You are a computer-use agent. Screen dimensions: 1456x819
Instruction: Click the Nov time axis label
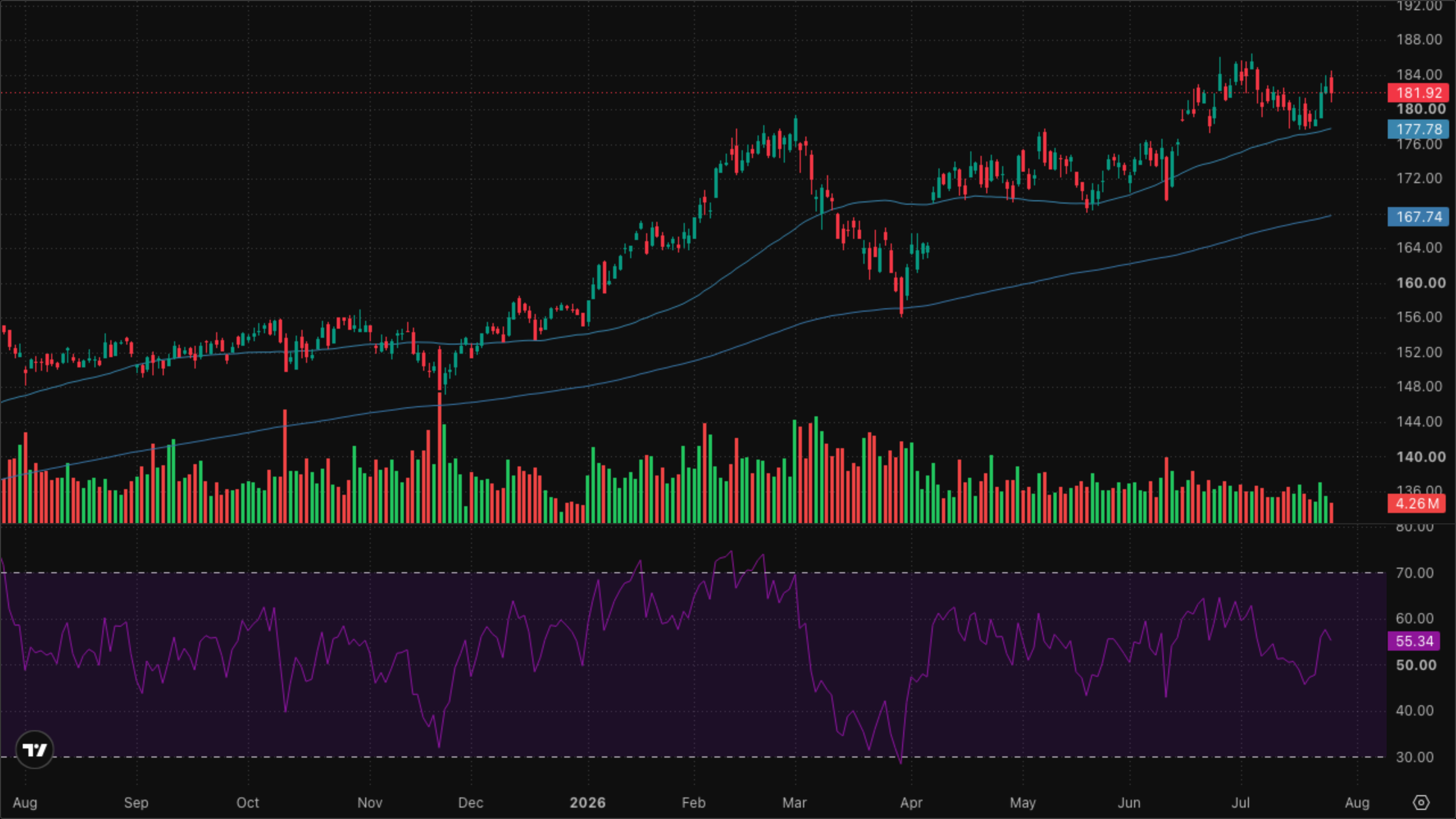coord(370,803)
